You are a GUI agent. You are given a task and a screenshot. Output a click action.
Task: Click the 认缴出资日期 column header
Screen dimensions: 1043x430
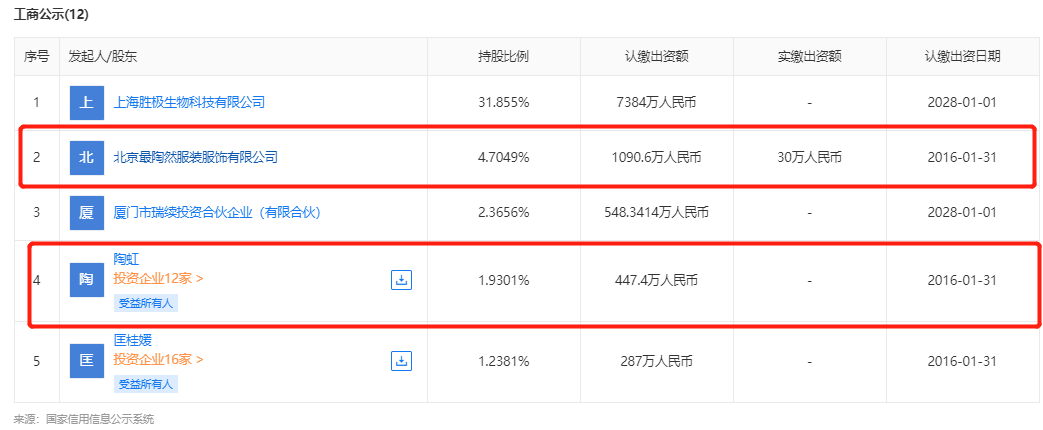point(962,57)
